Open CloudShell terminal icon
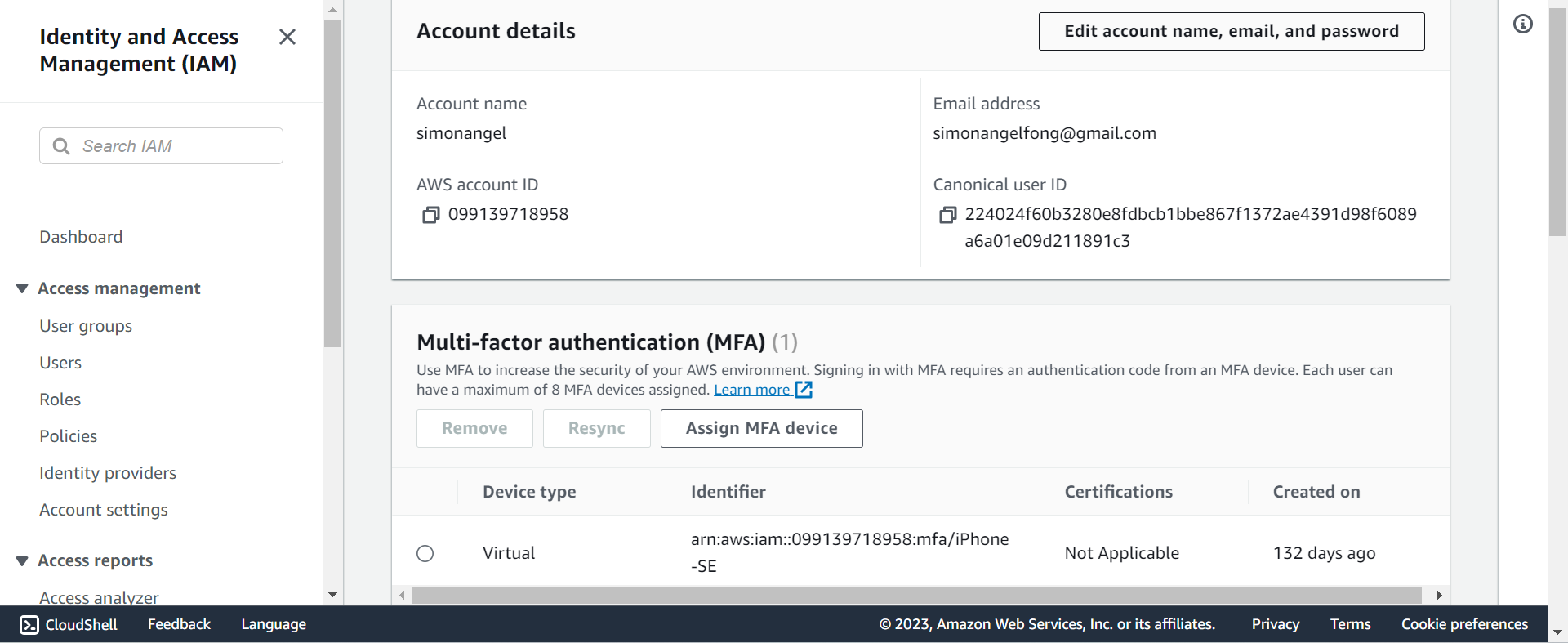Screen dimensions: 1568x643 coord(29,625)
